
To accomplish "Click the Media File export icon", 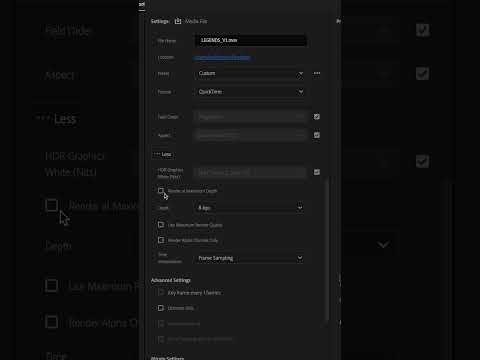I will pos(178,21).
